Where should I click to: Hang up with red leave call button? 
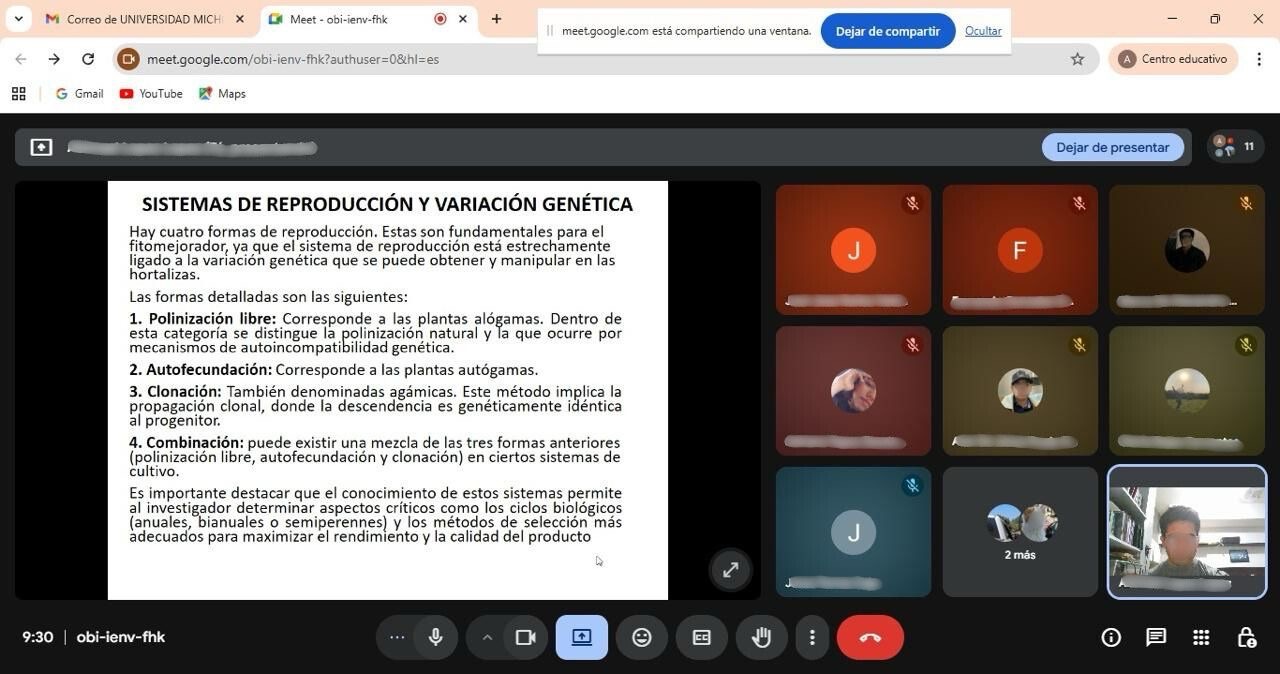(870, 637)
